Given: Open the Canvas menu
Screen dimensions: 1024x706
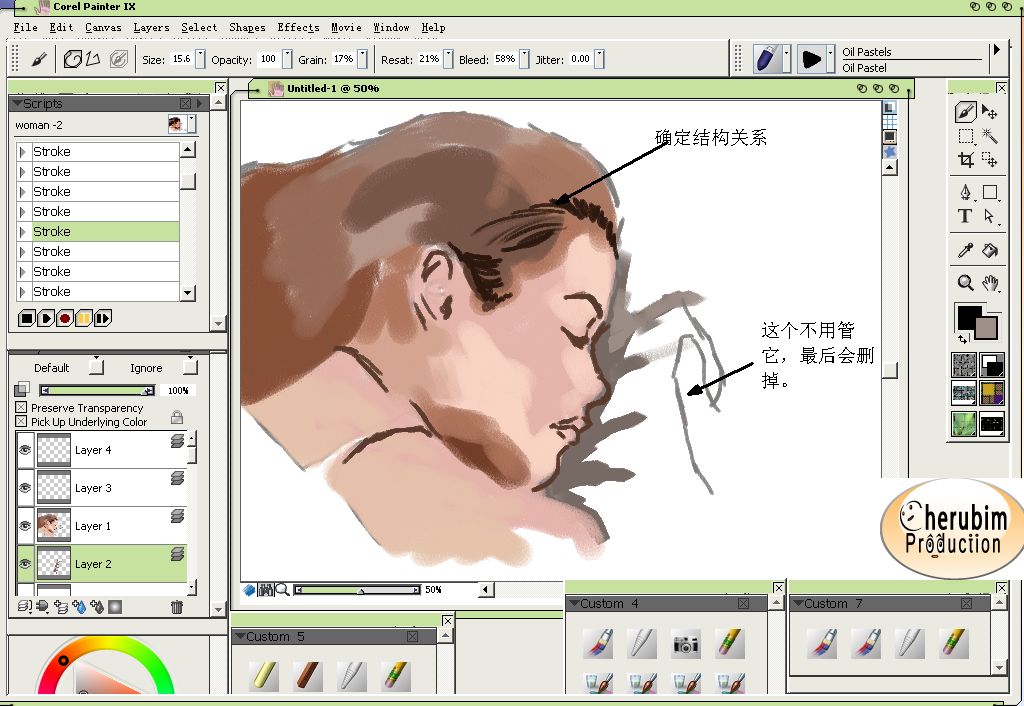Looking at the screenshot, I should coord(103,27).
